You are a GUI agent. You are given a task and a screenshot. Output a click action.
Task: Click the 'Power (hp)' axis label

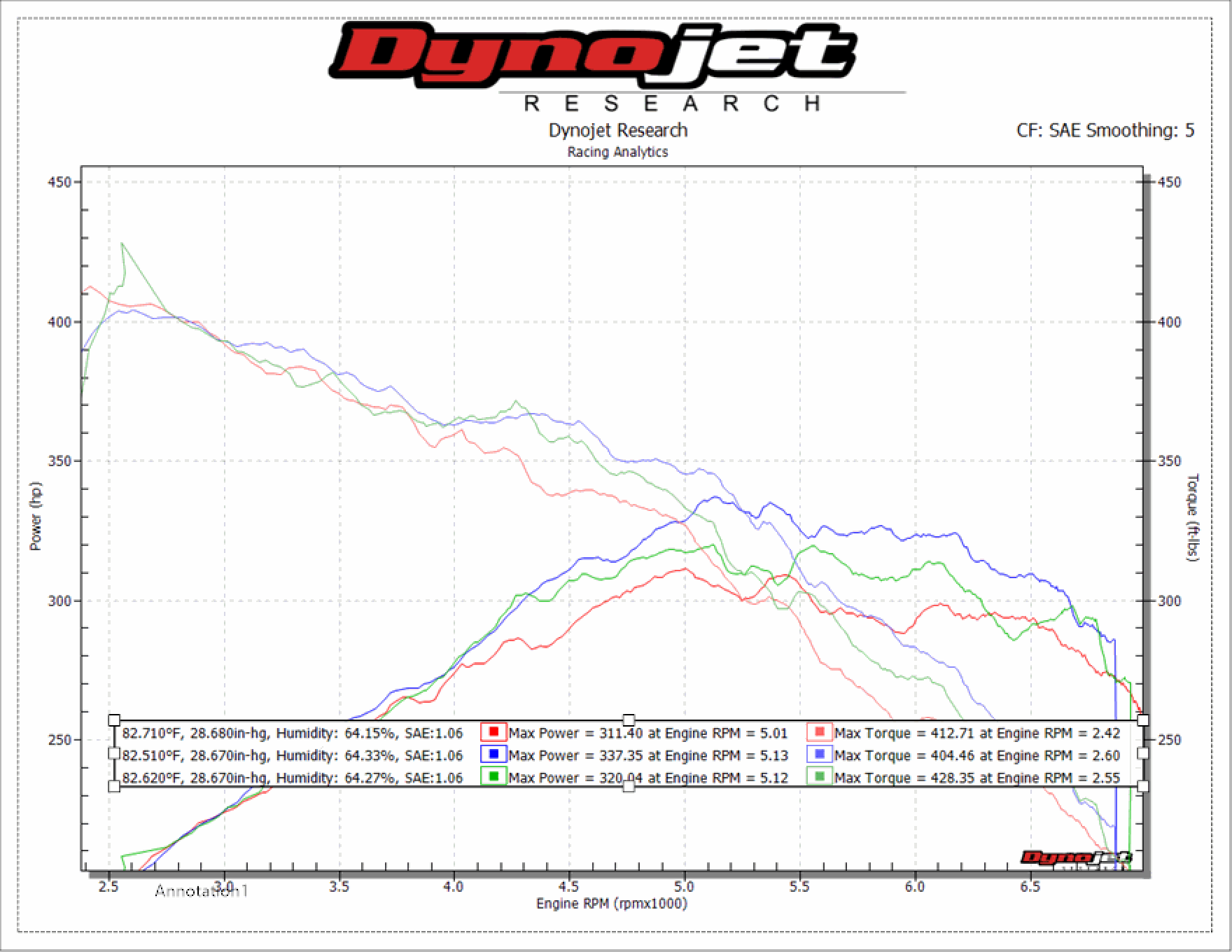pos(36,516)
